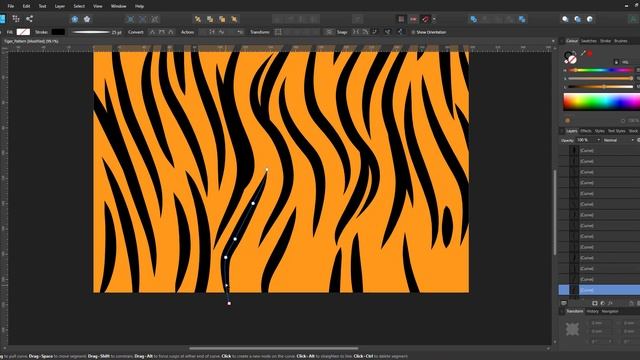Screen dimensions: 640x360
Task: Toggle the colour lock icon in Colour panel
Action: point(616,62)
